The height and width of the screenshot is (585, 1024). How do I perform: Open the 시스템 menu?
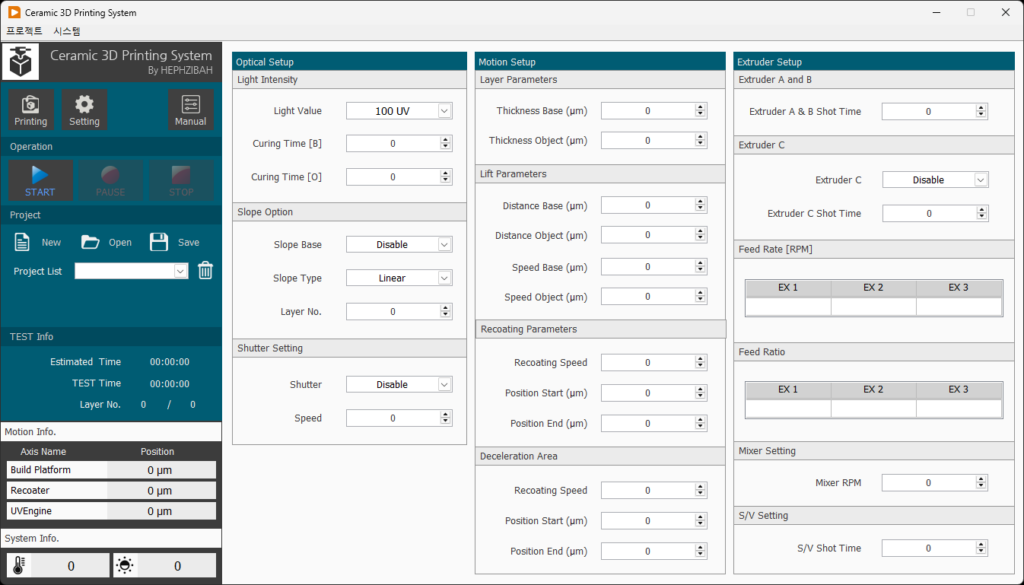click(x=67, y=31)
